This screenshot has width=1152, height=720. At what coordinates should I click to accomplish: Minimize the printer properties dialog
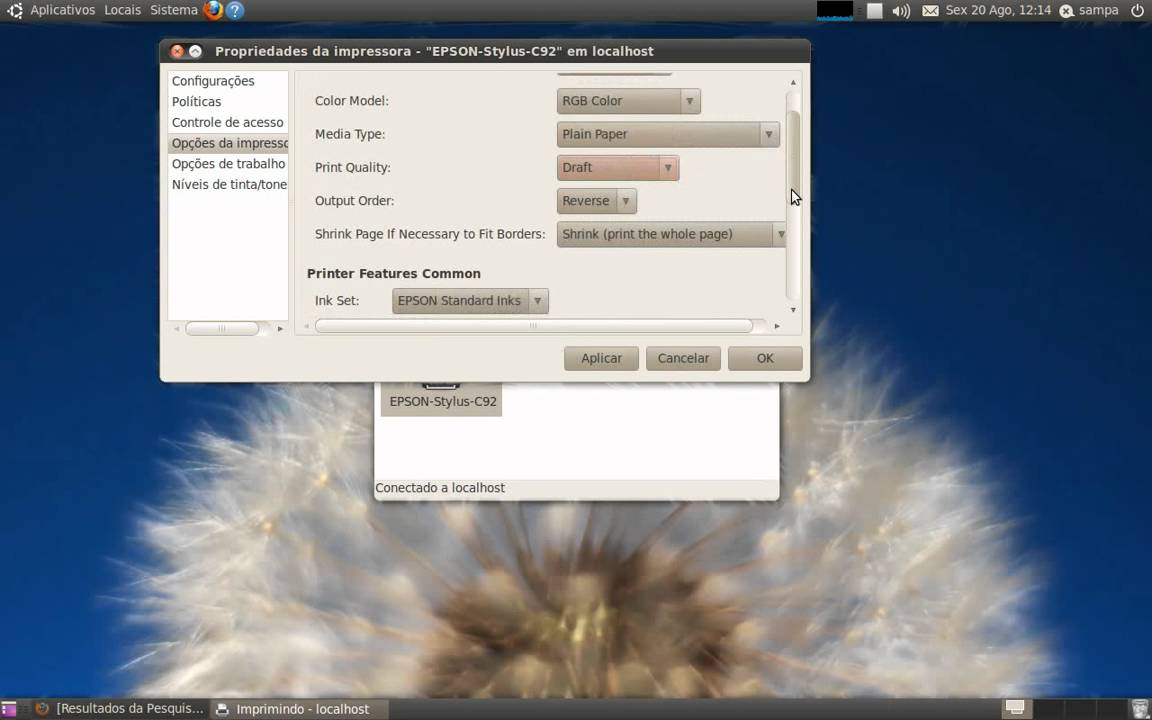(x=195, y=51)
